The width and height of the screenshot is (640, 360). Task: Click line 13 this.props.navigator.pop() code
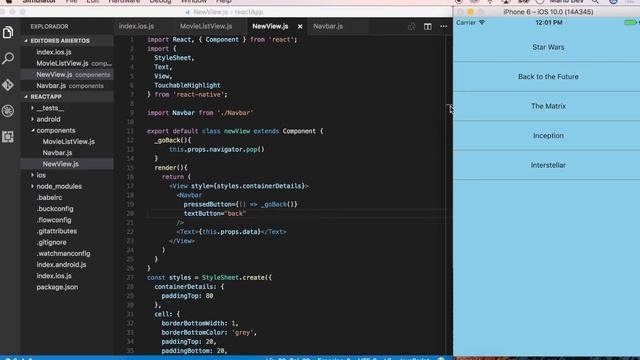[x=217, y=149]
